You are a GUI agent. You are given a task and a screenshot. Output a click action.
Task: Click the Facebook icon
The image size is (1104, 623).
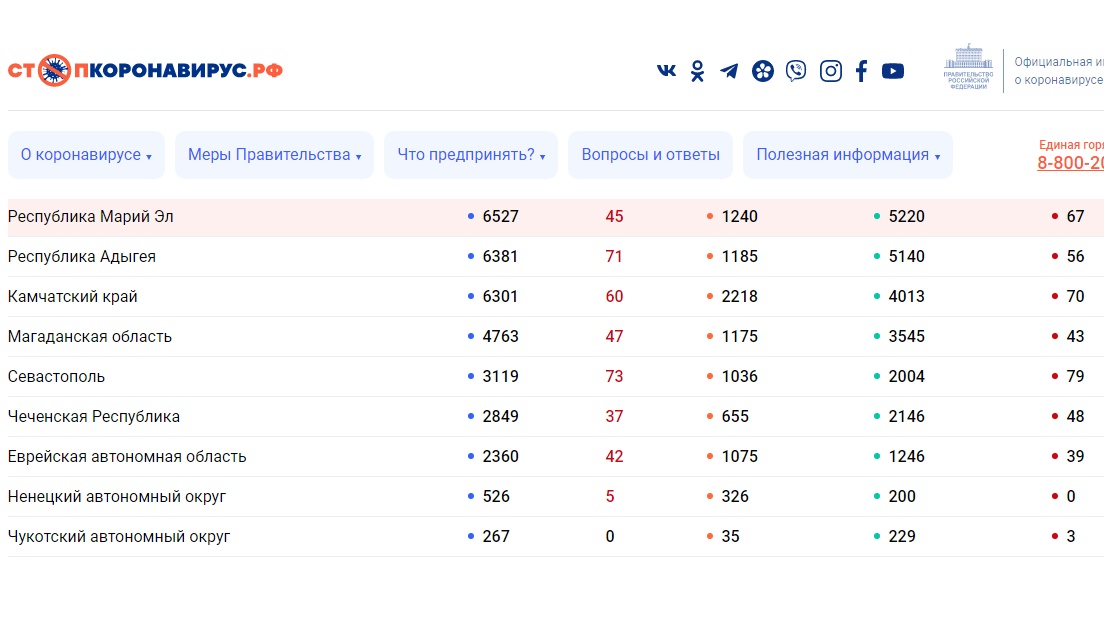pyautogui.click(x=861, y=70)
